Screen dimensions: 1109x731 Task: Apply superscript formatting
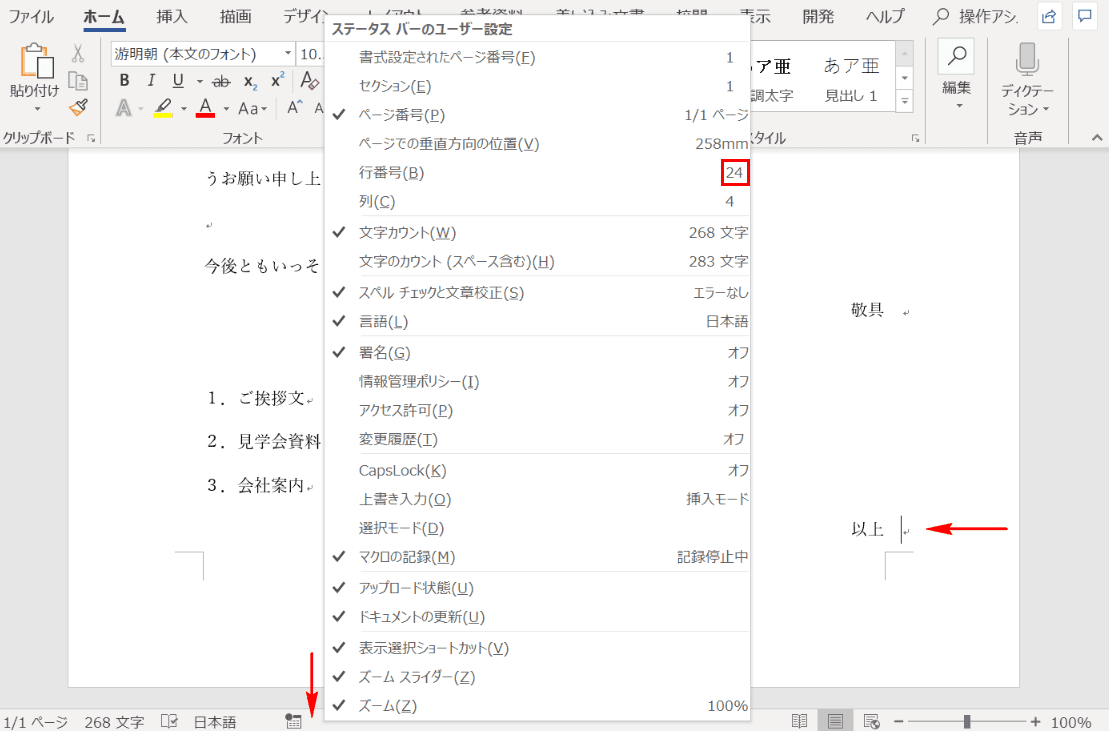pyautogui.click(x=278, y=80)
